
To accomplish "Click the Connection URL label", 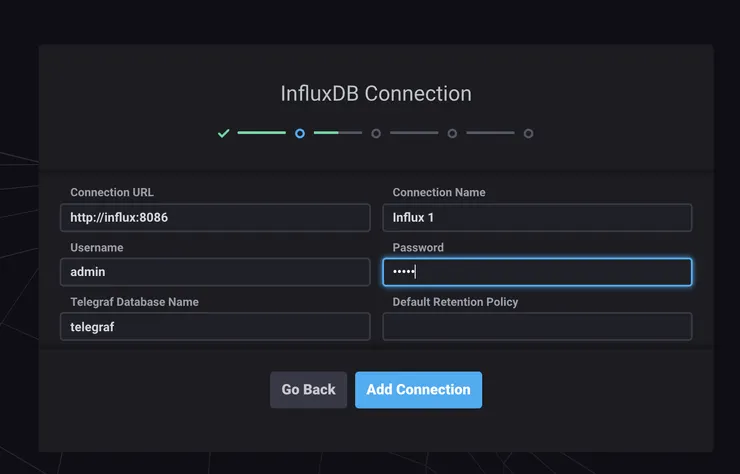I will tap(112, 192).
